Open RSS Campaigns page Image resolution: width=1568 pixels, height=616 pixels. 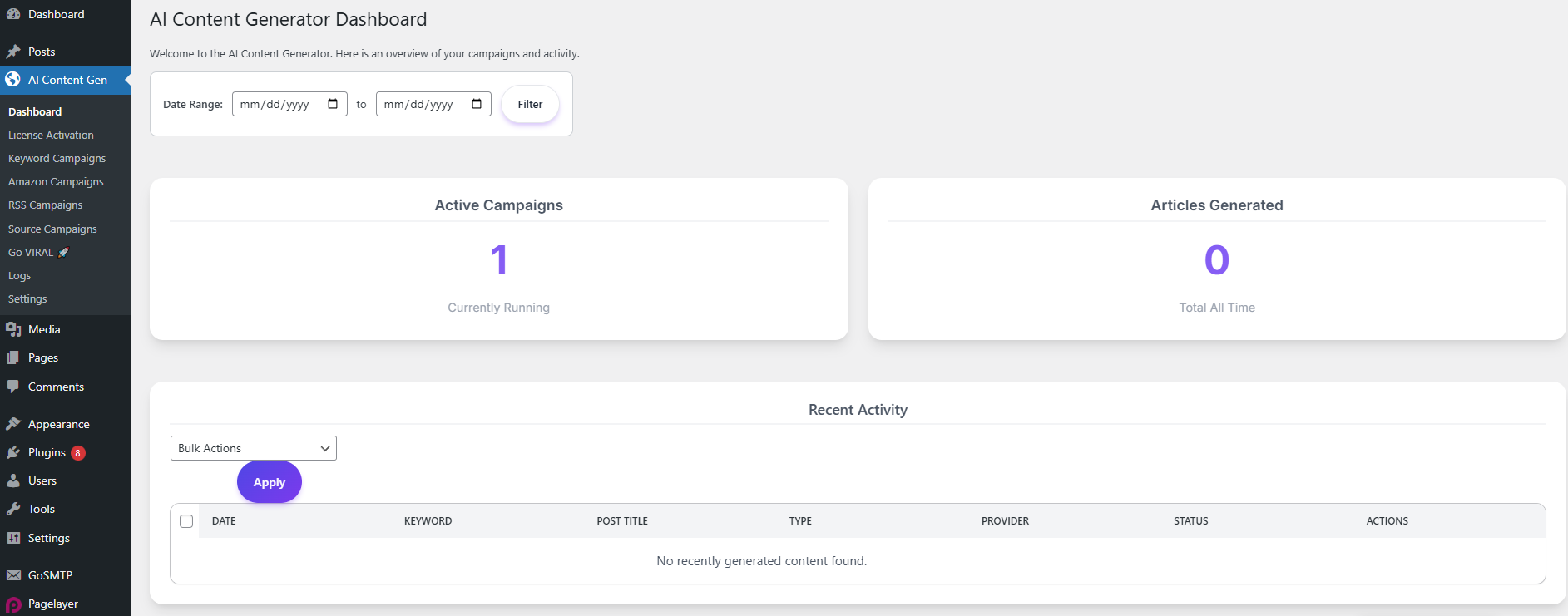(45, 205)
